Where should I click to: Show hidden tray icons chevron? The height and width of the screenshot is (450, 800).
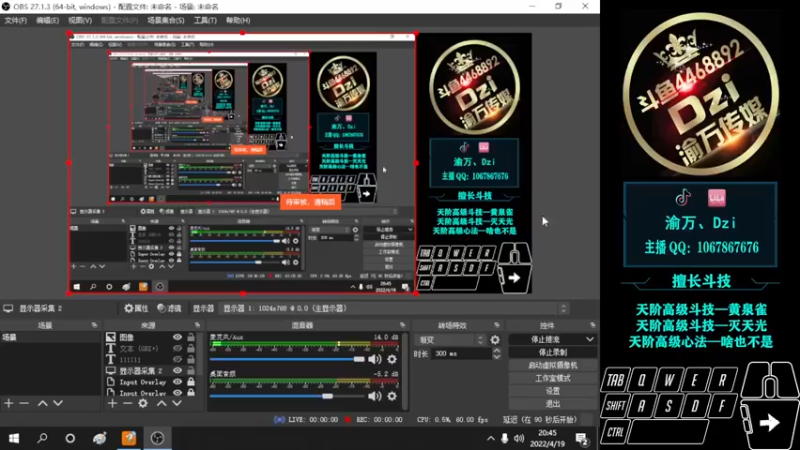tap(490, 438)
